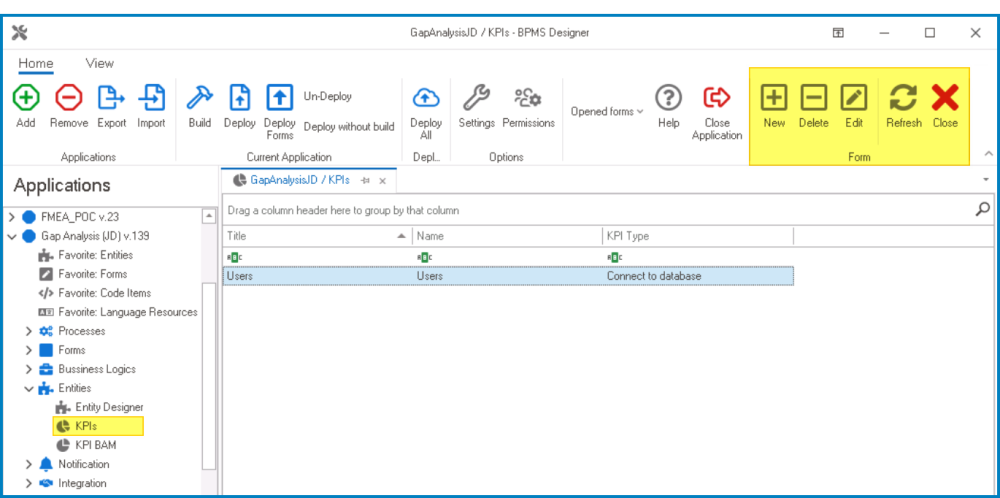
Task: Click the Export application icon
Action: click(111, 98)
